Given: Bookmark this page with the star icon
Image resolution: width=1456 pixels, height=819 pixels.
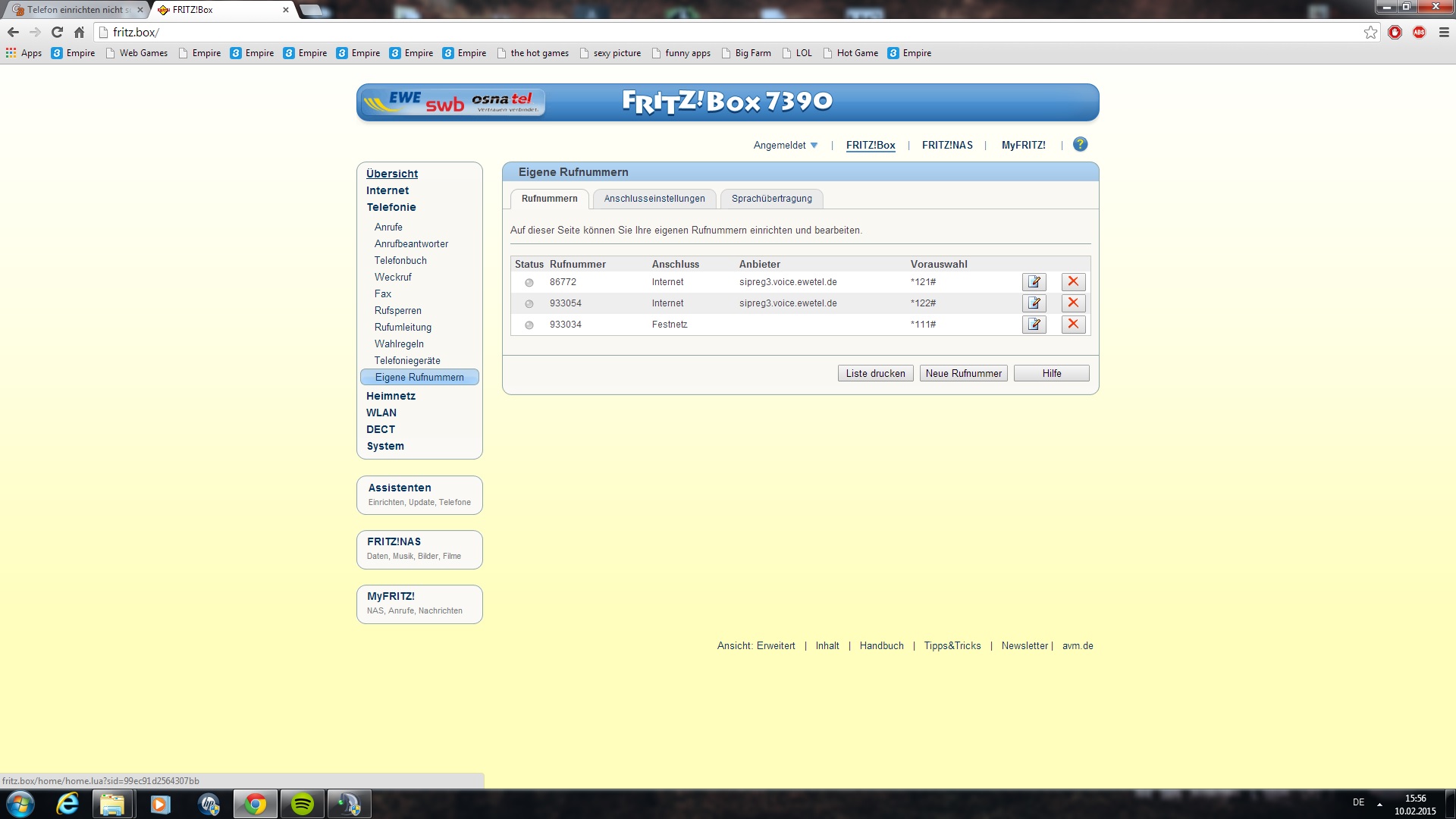Looking at the screenshot, I should pos(1370,33).
